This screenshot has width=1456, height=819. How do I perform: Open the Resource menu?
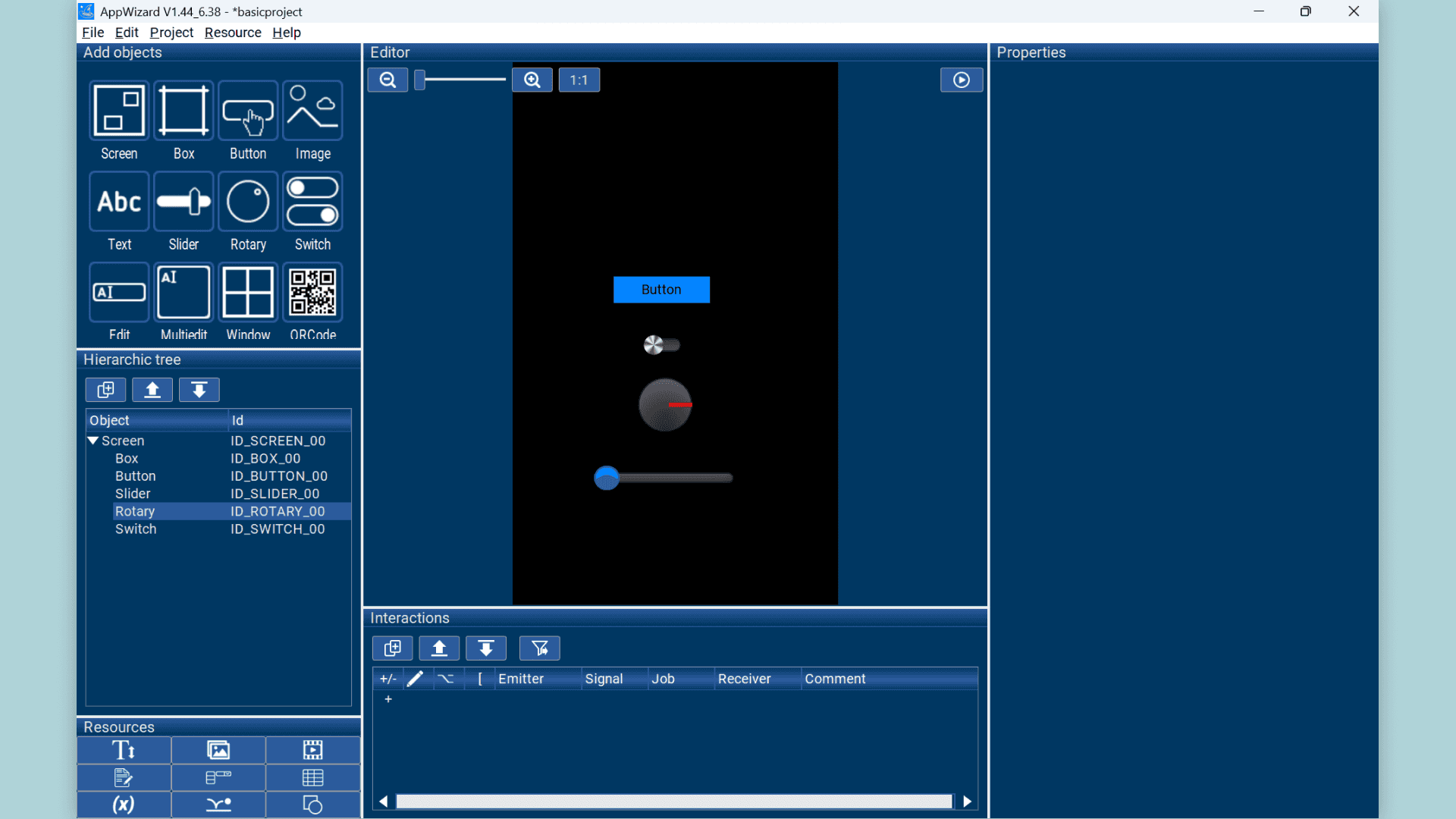(232, 33)
